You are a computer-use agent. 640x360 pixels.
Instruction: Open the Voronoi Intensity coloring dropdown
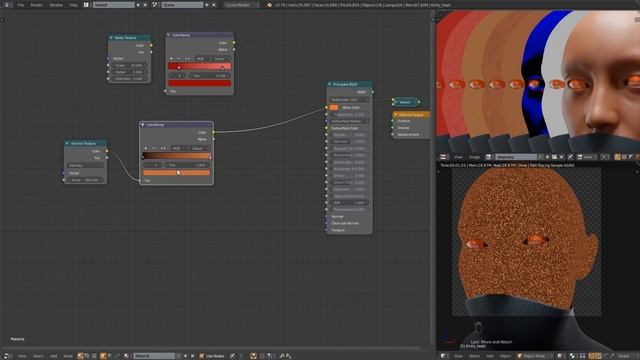click(85, 165)
